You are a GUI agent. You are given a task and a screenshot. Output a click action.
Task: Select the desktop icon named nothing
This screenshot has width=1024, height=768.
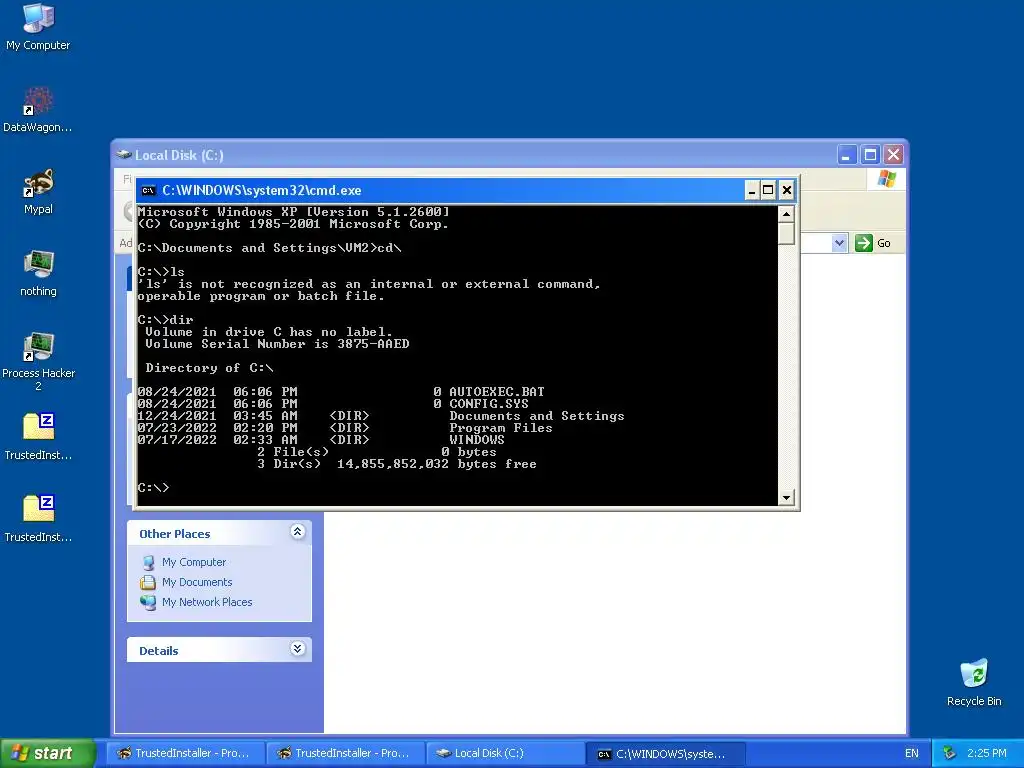[38, 273]
